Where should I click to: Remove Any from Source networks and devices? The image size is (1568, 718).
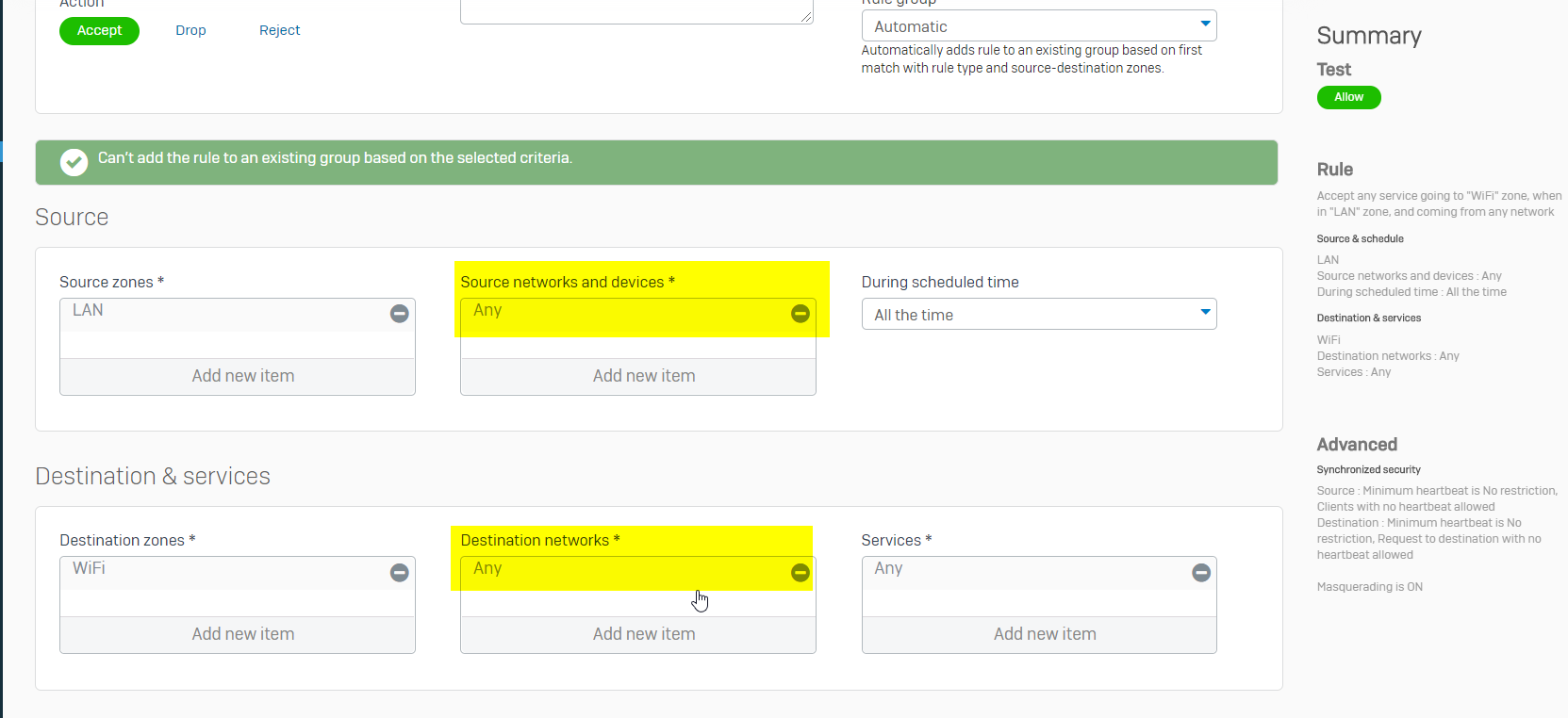coord(801,314)
